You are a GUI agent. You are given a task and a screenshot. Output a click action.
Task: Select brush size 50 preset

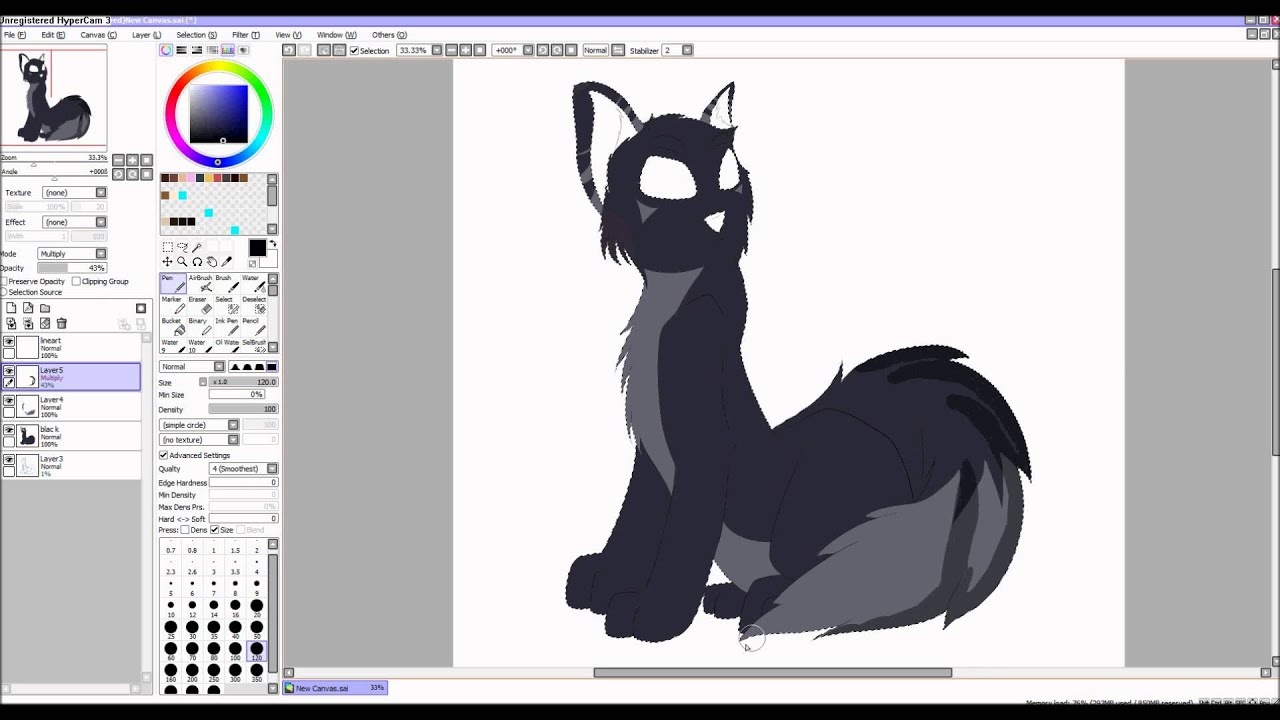click(x=257, y=629)
